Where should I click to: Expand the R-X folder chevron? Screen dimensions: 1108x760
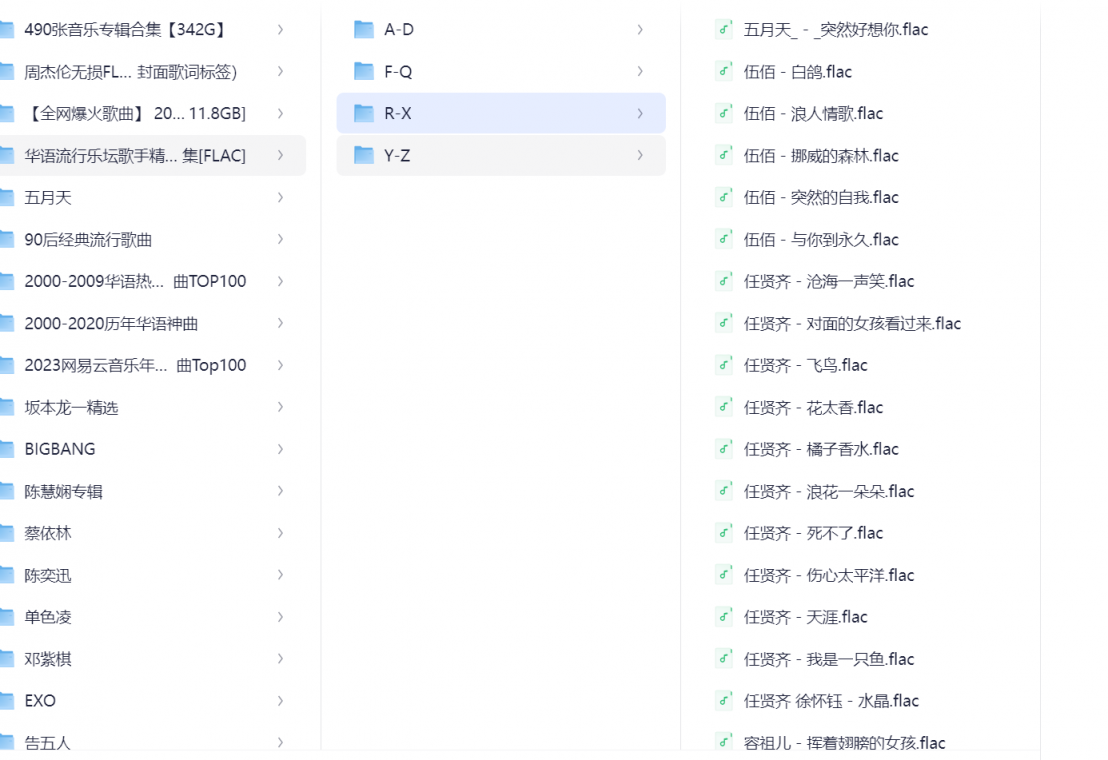pos(640,114)
